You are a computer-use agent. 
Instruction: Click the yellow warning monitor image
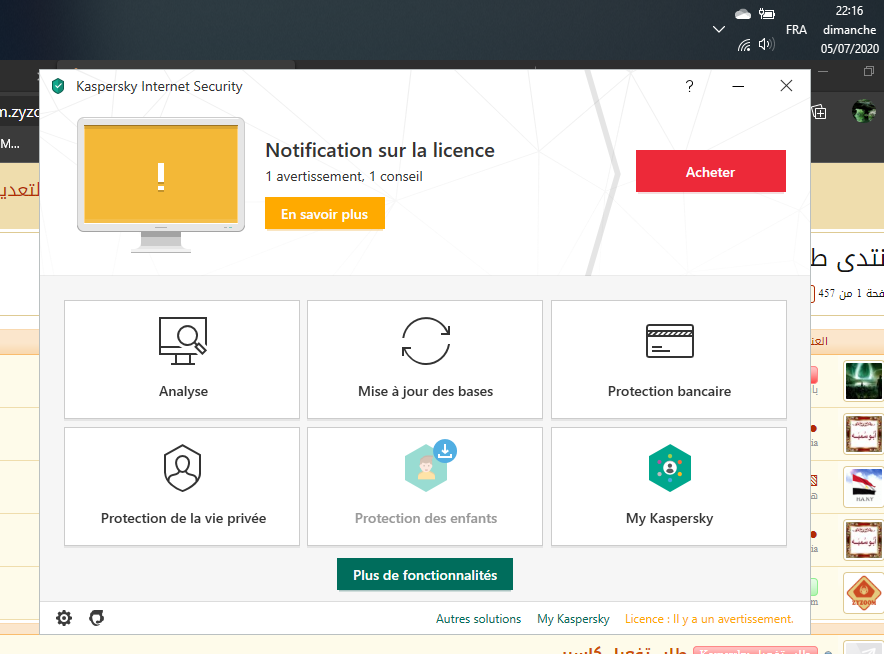[x=161, y=184]
